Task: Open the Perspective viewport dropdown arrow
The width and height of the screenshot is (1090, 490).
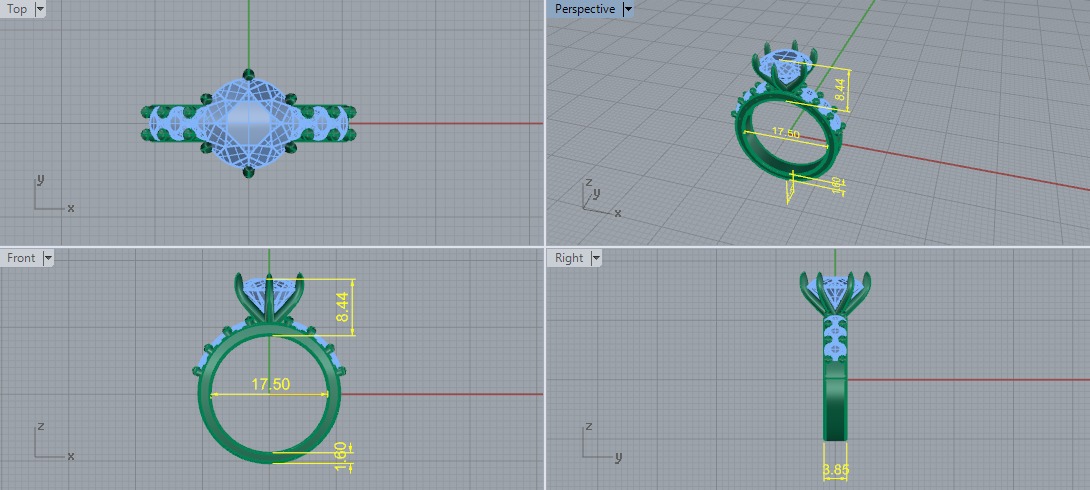Action: (x=628, y=9)
